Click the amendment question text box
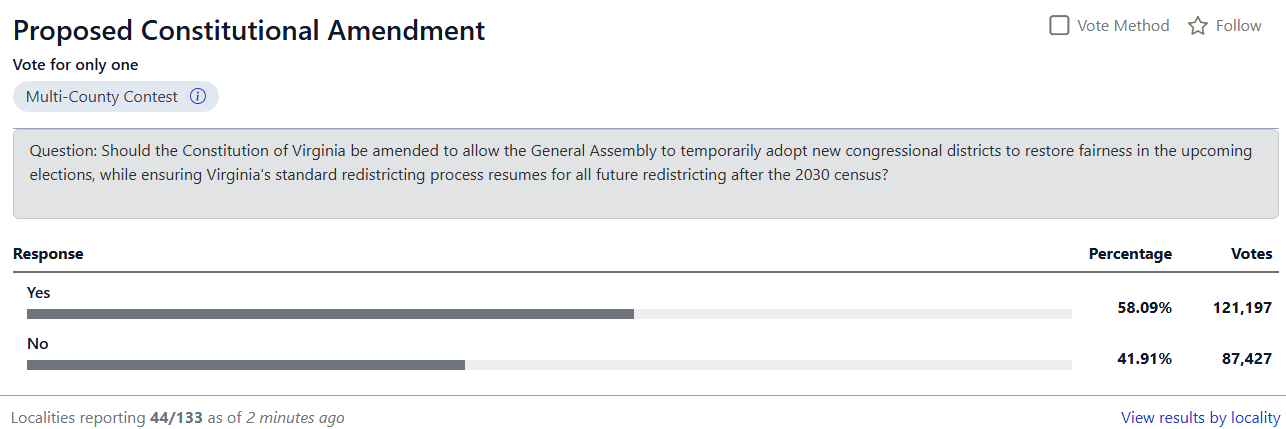This screenshot has width=1286, height=429. (645, 174)
